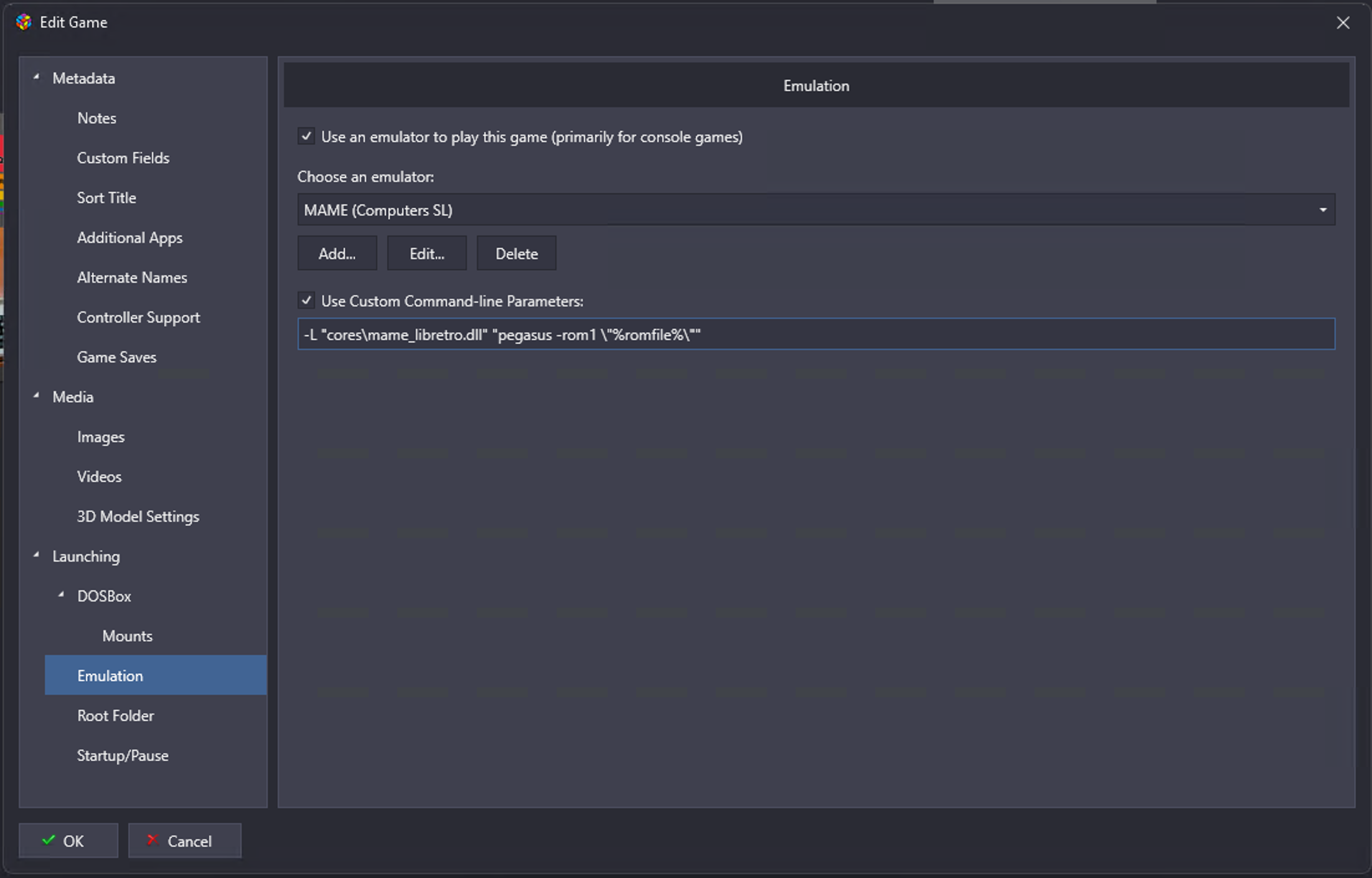Select the DOSBox item label

point(104,597)
